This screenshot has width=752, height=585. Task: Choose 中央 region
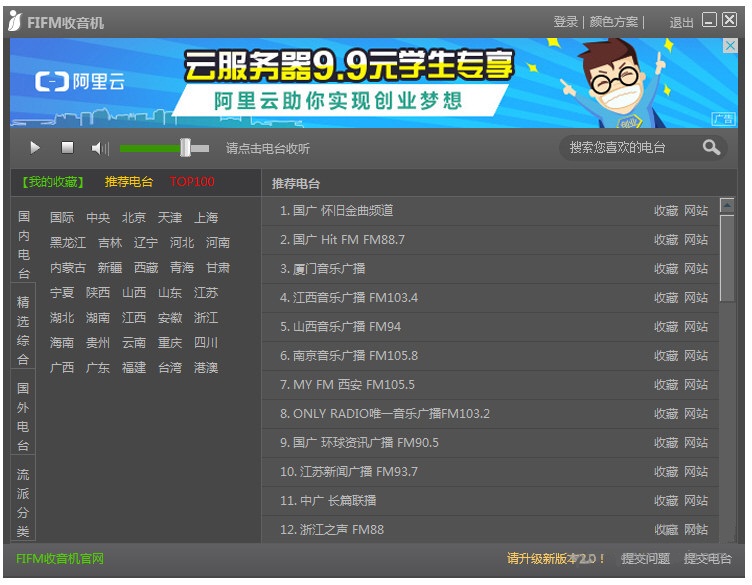[x=98, y=218]
